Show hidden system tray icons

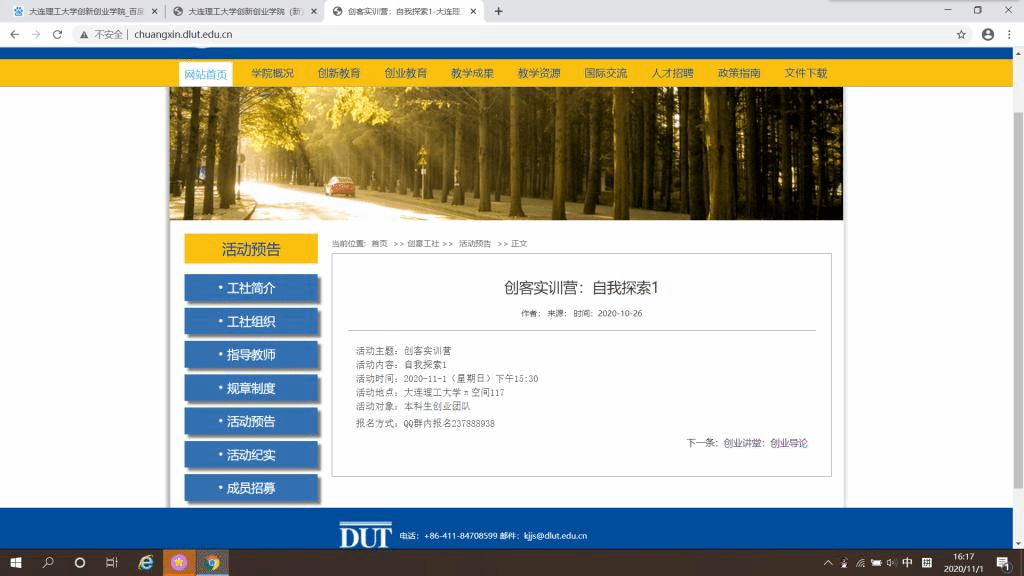(x=830, y=563)
